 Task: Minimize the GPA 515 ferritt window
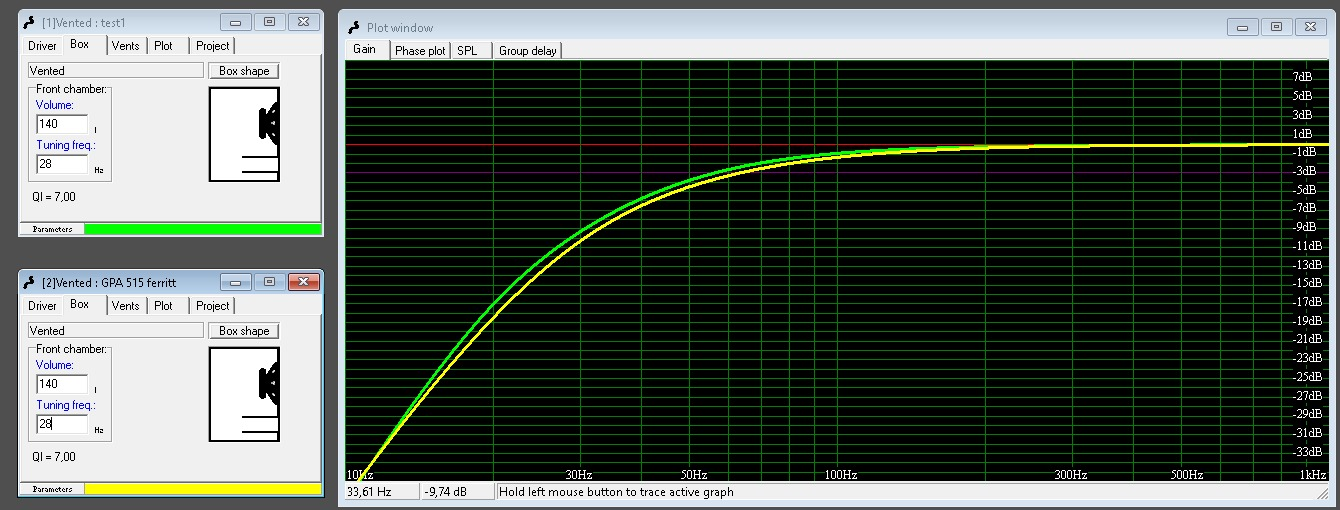tap(235, 282)
